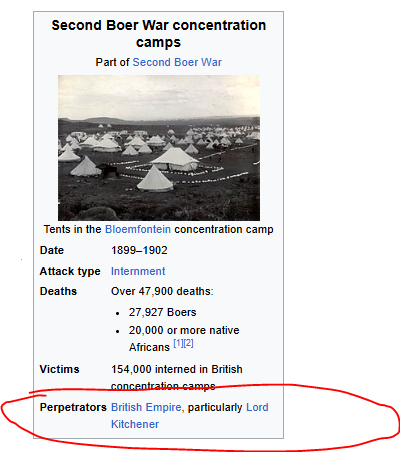The image size is (400, 452).
Task: Follow the Internment link
Action: pos(138,271)
